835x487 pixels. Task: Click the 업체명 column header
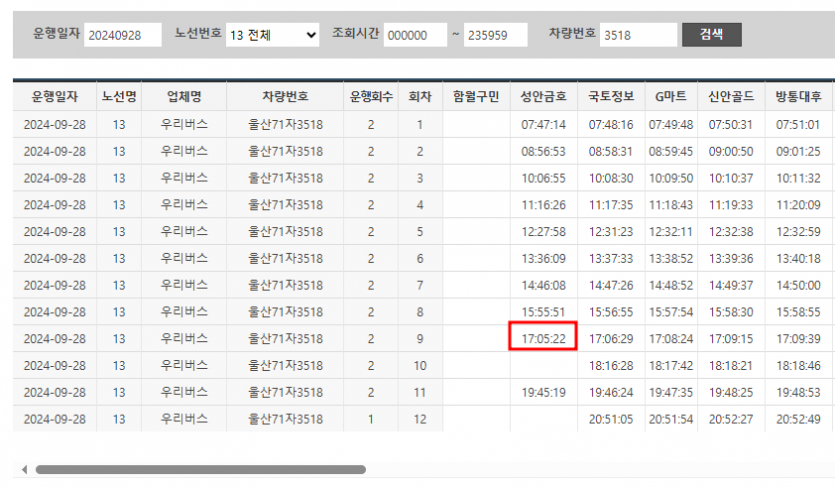coord(183,97)
